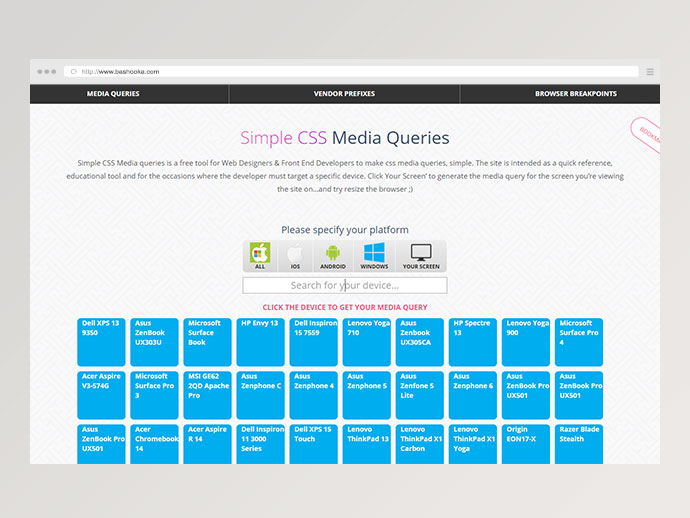690x518 pixels.
Task: Open the Media Queries nav tab
Action: [113, 94]
